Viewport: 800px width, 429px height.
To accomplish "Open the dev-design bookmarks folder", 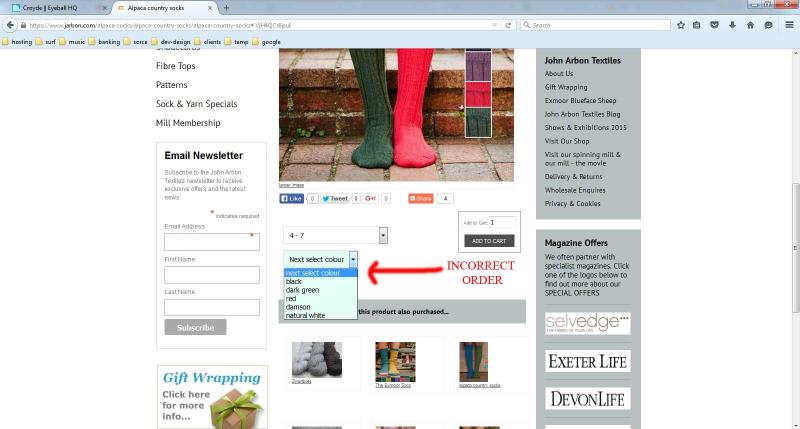I will point(170,42).
